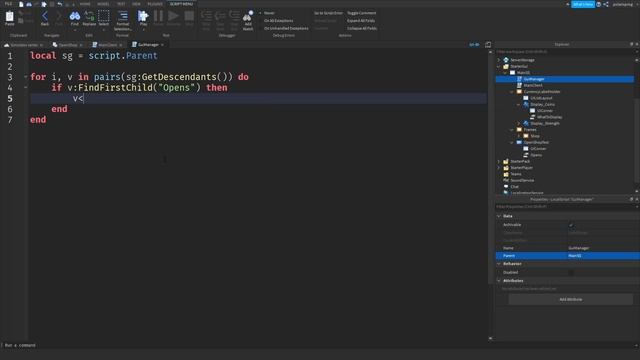Click the Replace tool icon
The image size is (640, 360).
89,16
